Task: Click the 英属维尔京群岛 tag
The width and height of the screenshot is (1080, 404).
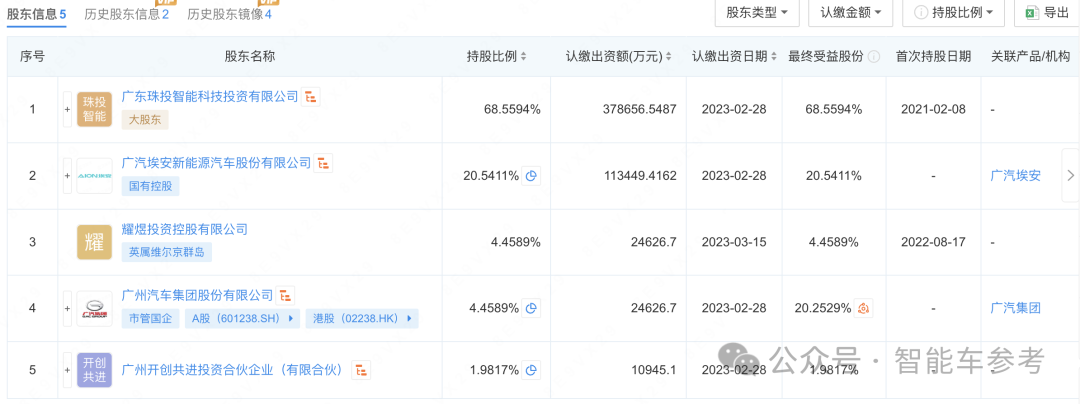Action: tap(167, 252)
